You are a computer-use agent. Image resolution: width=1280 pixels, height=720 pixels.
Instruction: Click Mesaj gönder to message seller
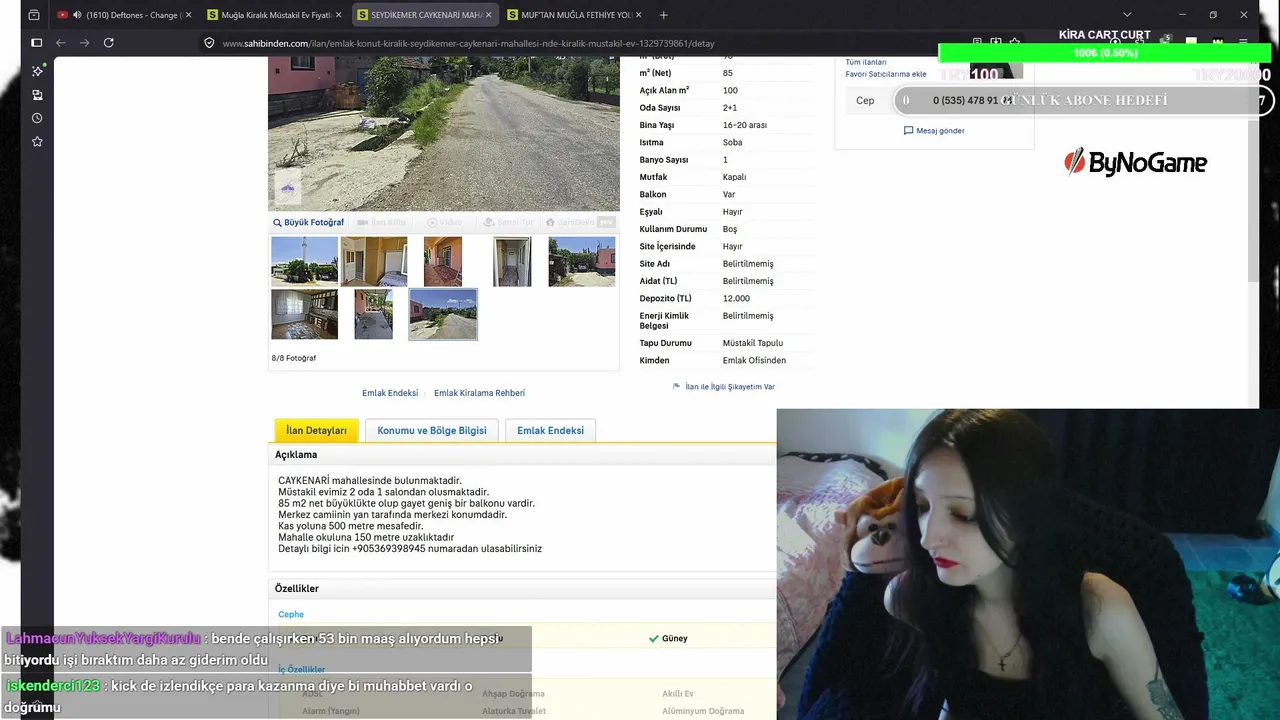[940, 131]
